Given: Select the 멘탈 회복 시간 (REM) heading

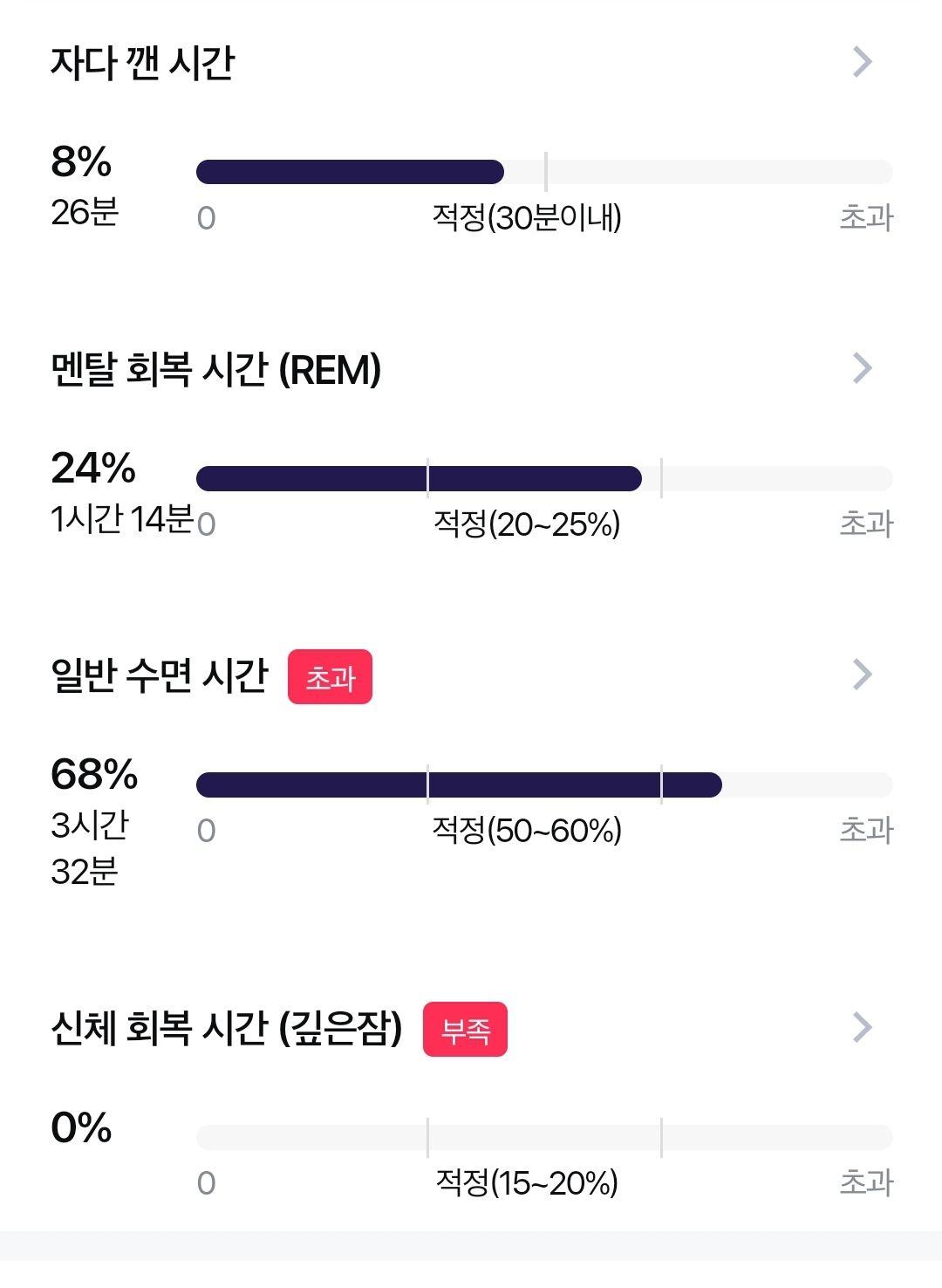Looking at the screenshot, I should (x=215, y=370).
